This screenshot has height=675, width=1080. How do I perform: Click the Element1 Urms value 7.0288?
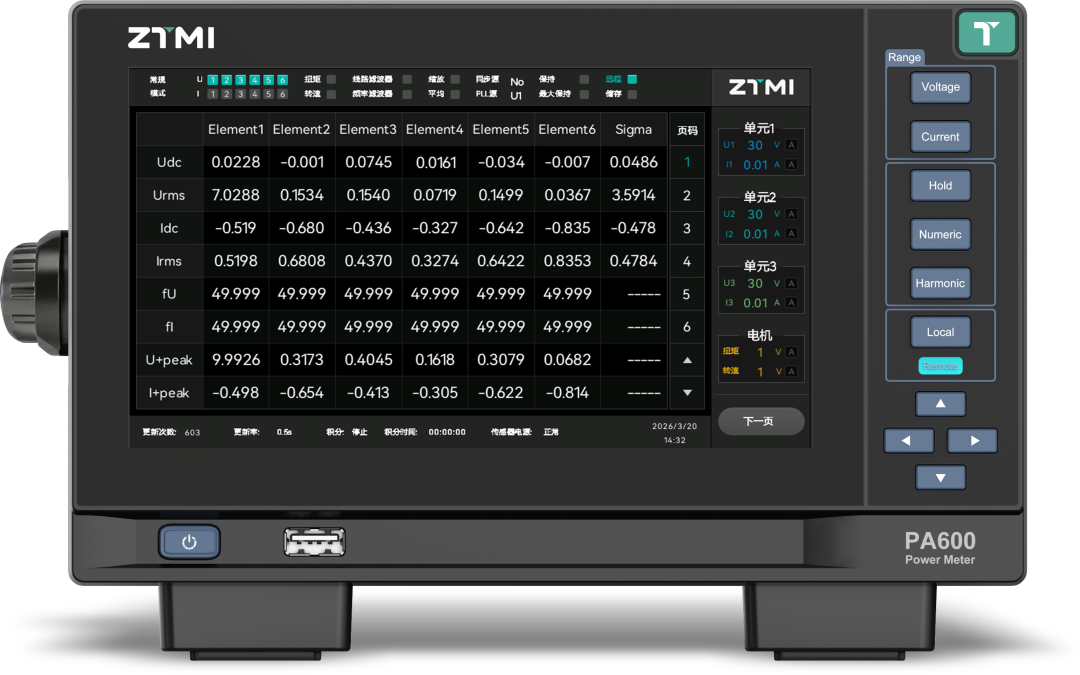pyautogui.click(x=236, y=196)
